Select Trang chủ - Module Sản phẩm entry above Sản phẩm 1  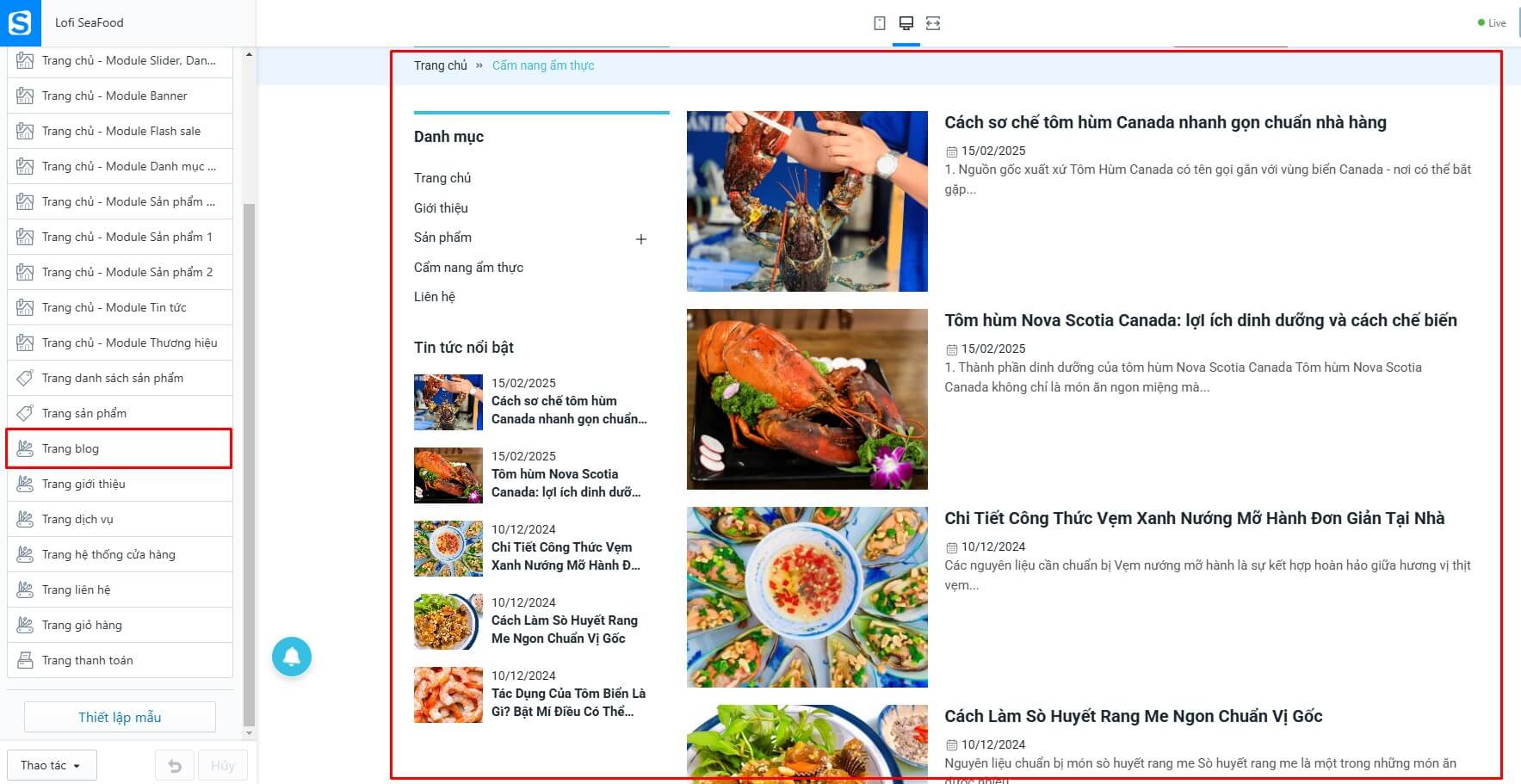[120, 201]
